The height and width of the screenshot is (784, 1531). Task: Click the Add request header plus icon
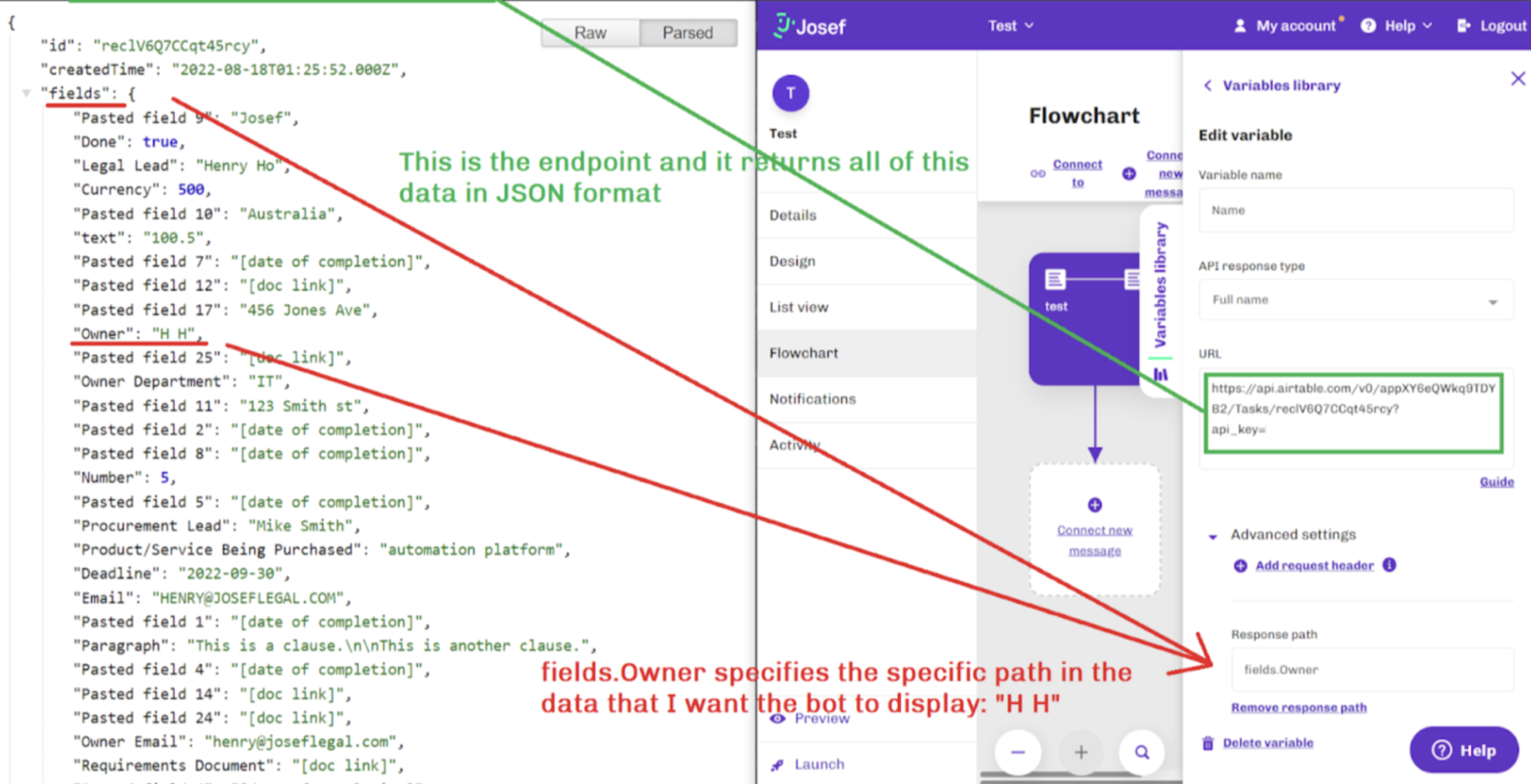point(1240,565)
